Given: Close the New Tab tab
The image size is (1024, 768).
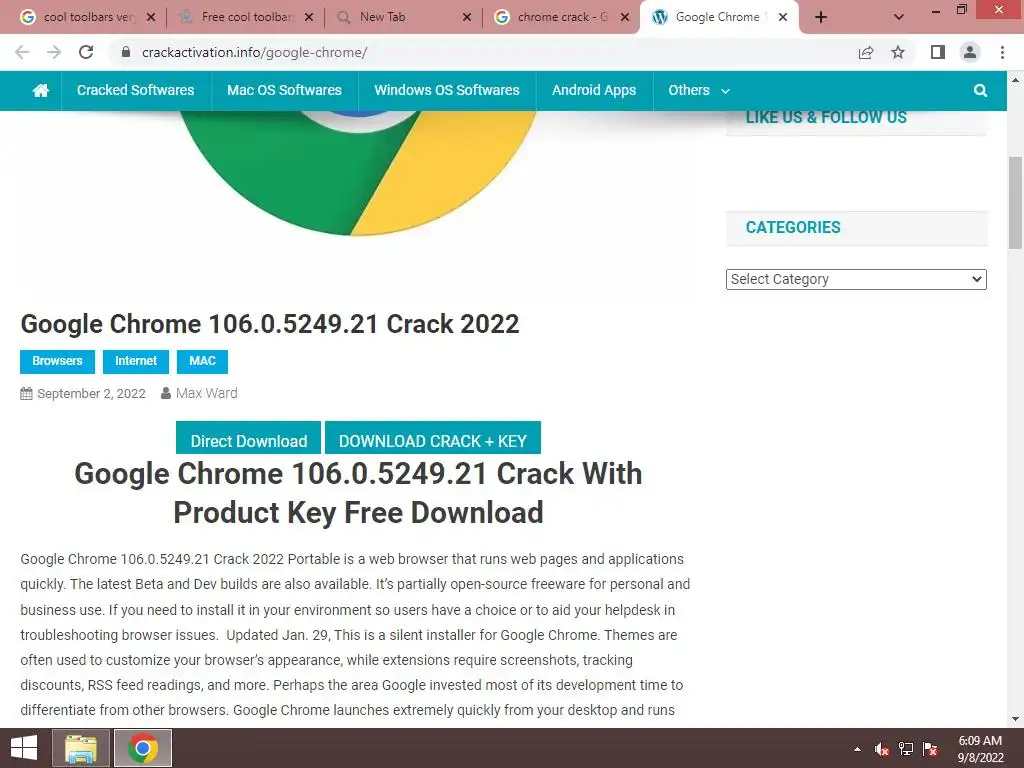Looking at the screenshot, I should coord(467,17).
